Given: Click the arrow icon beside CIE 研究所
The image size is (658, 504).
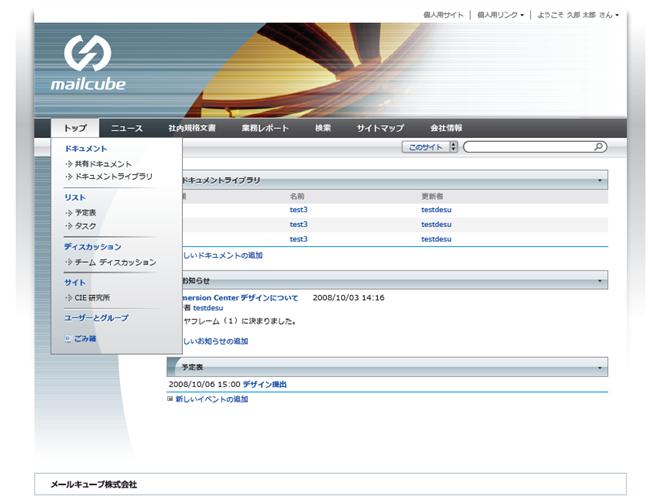Looking at the screenshot, I should (x=68, y=298).
